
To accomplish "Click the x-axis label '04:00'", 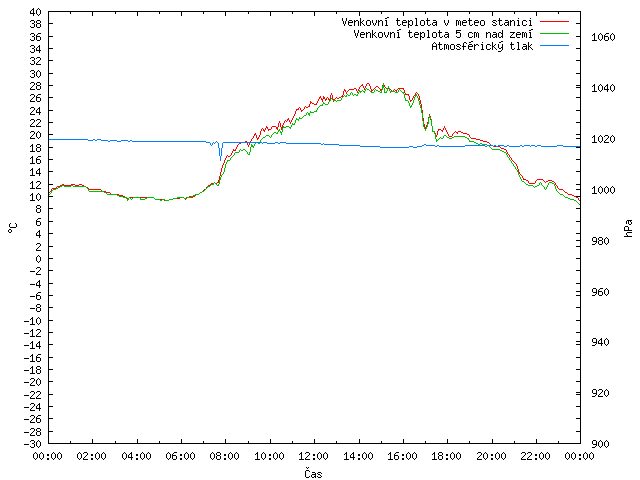I will [136, 456].
